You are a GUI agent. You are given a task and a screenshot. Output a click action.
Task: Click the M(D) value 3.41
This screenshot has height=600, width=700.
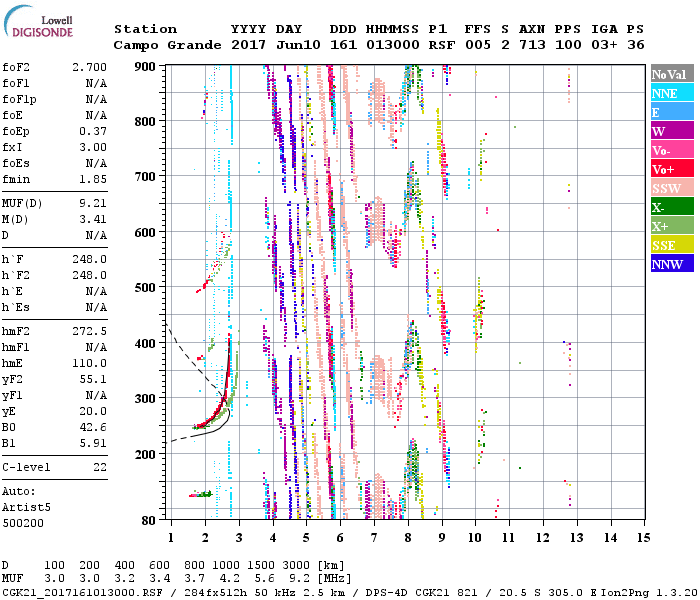[x=93, y=220]
